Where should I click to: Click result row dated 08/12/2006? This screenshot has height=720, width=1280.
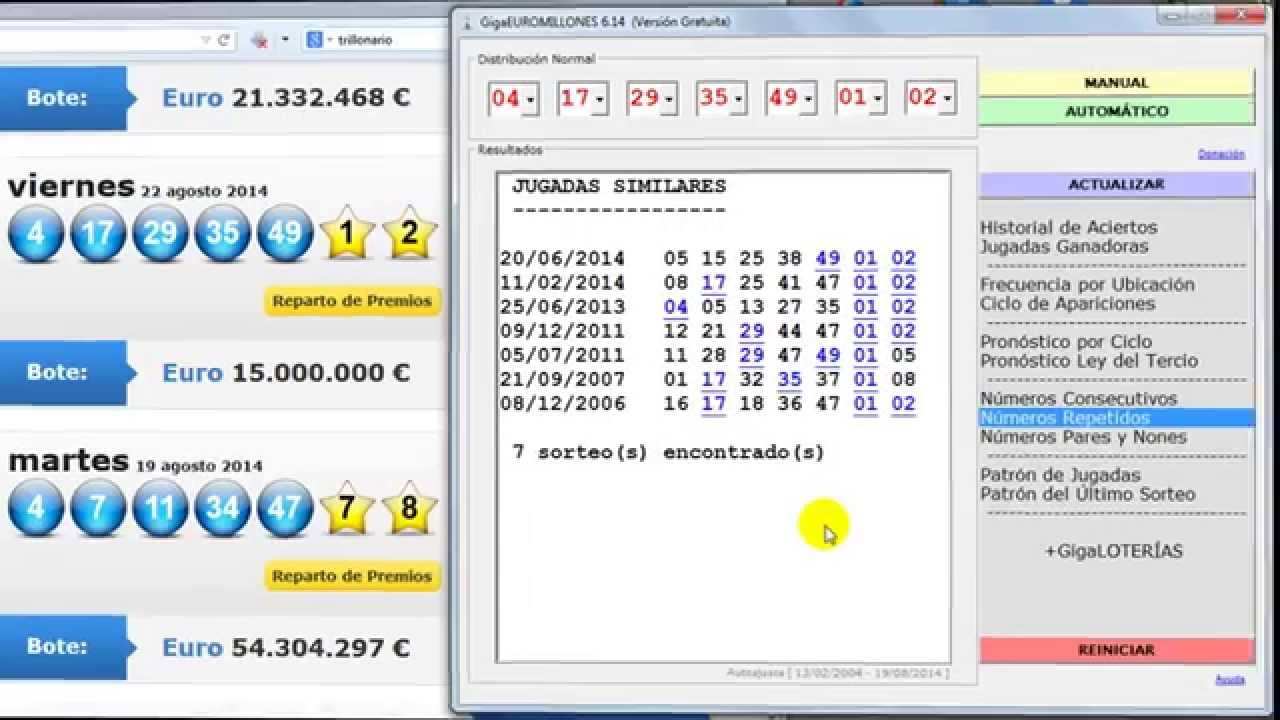708,404
